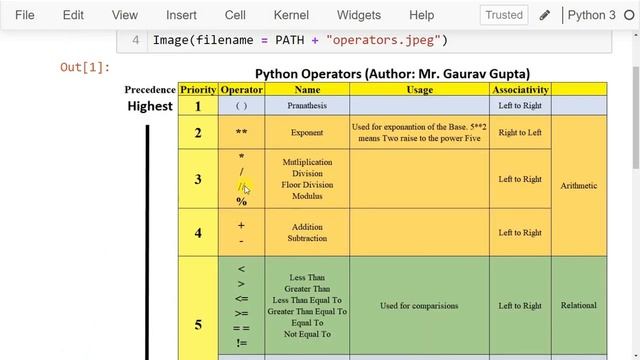
Task: Open the Help menu
Action: point(422,15)
